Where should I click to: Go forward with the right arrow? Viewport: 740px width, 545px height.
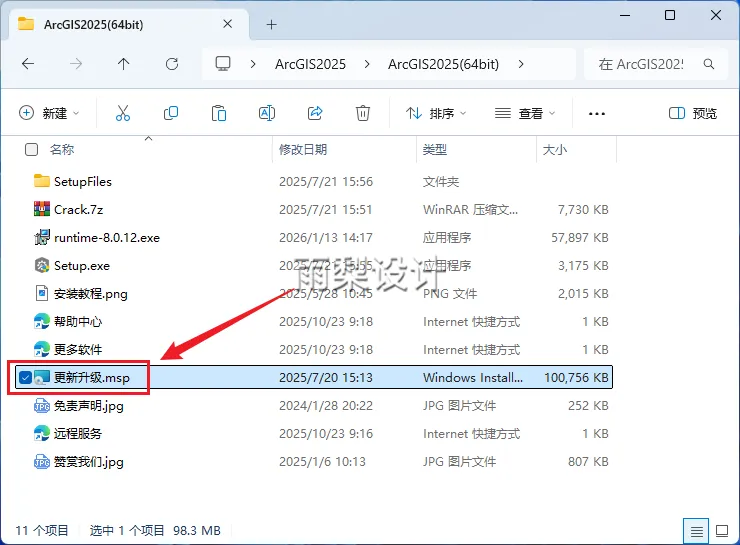(76, 64)
